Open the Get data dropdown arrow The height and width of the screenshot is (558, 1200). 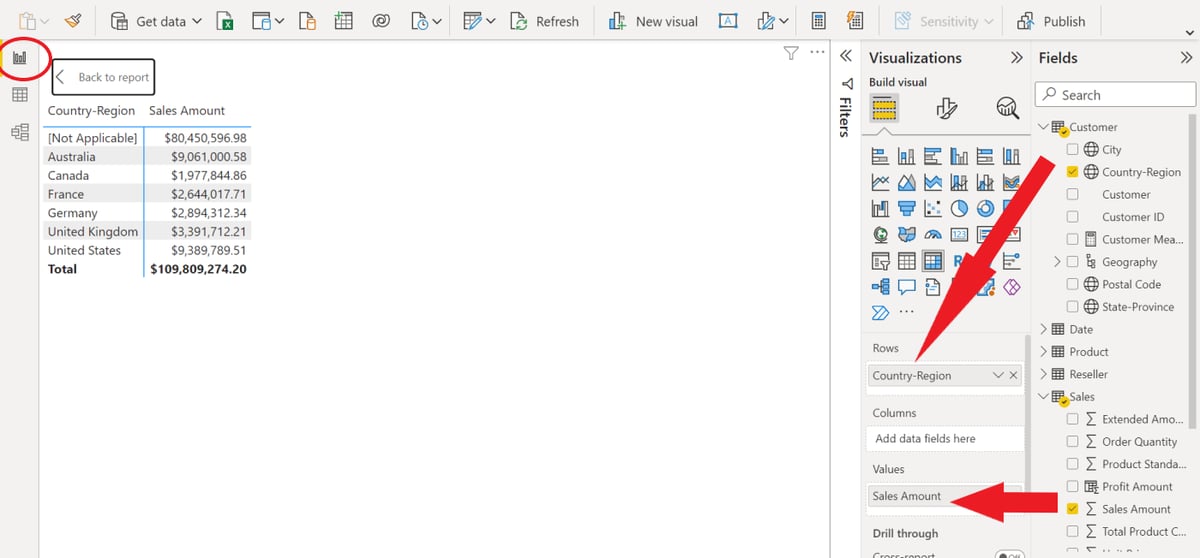pyautogui.click(x=196, y=21)
